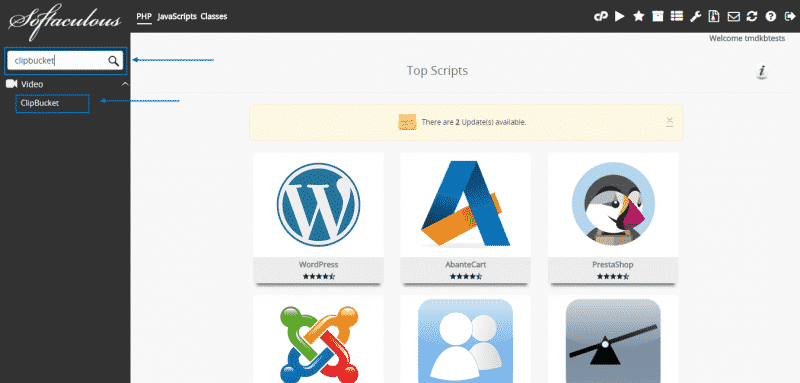Image resolution: width=800 pixels, height=383 pixels.
Task: Click the Video category camera icon
Action: click(x=12, y=84)
